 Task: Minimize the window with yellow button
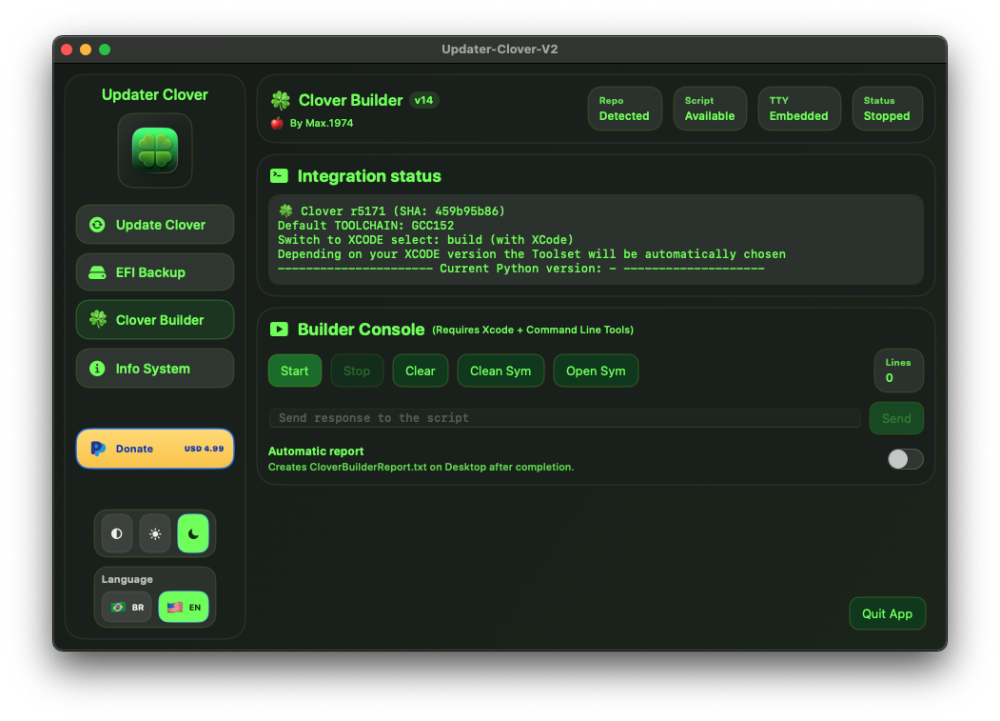click(85, 49)
